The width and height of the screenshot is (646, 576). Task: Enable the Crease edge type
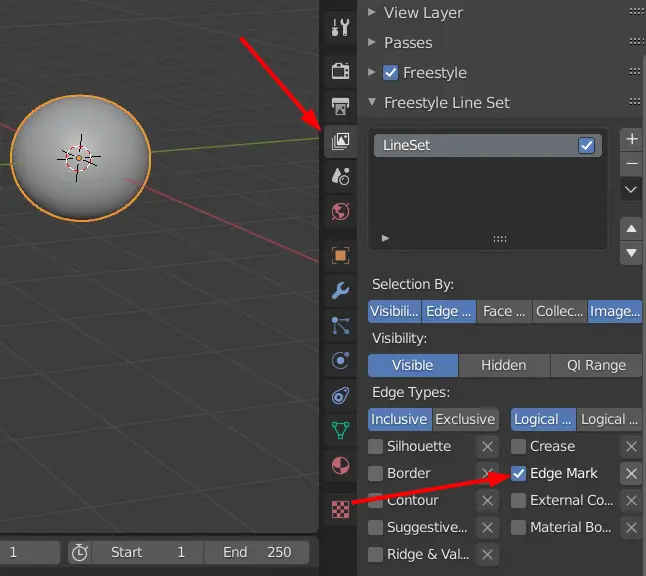pyautogui.click(x=518, y=446)
